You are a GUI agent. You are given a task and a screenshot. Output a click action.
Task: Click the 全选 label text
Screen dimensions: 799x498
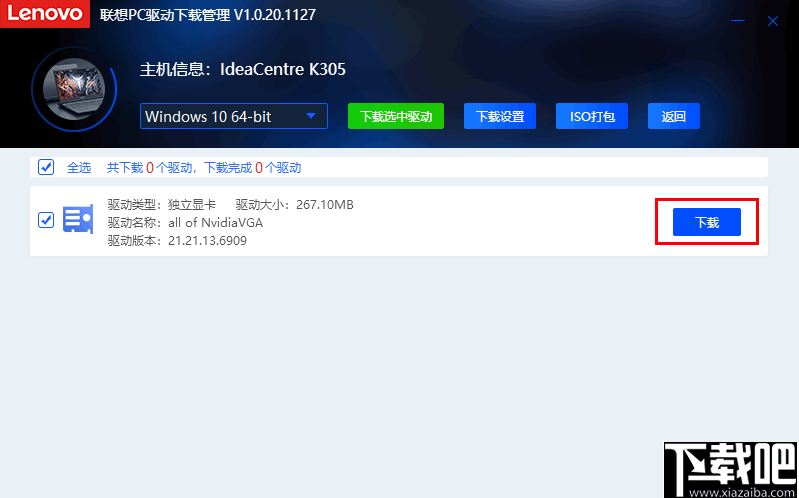(x=79, y=168)
